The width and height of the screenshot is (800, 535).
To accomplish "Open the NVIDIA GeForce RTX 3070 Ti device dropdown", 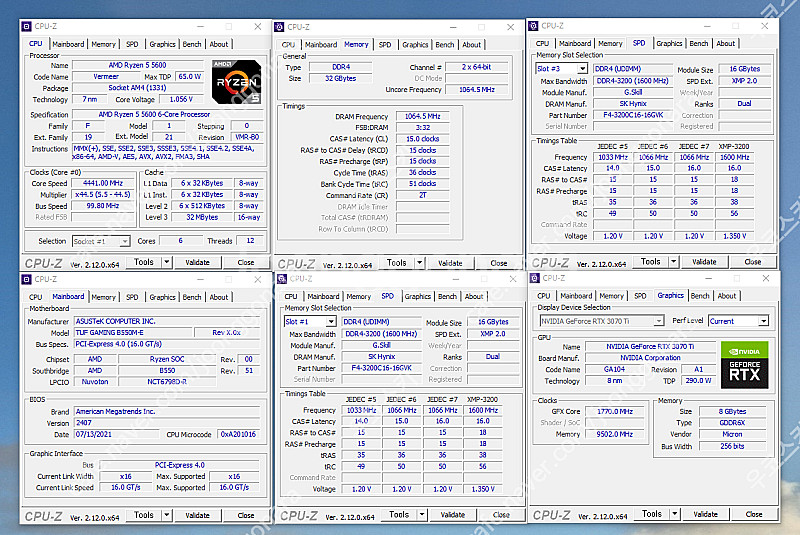I will point(602,321).
